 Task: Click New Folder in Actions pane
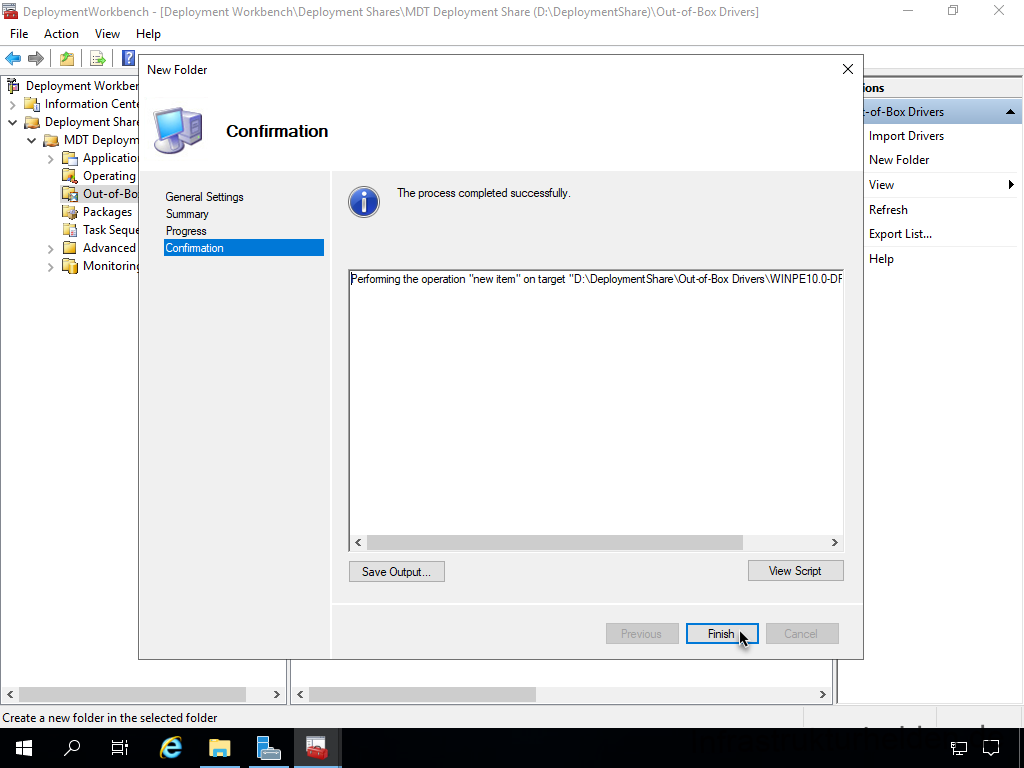pos(899,160)
